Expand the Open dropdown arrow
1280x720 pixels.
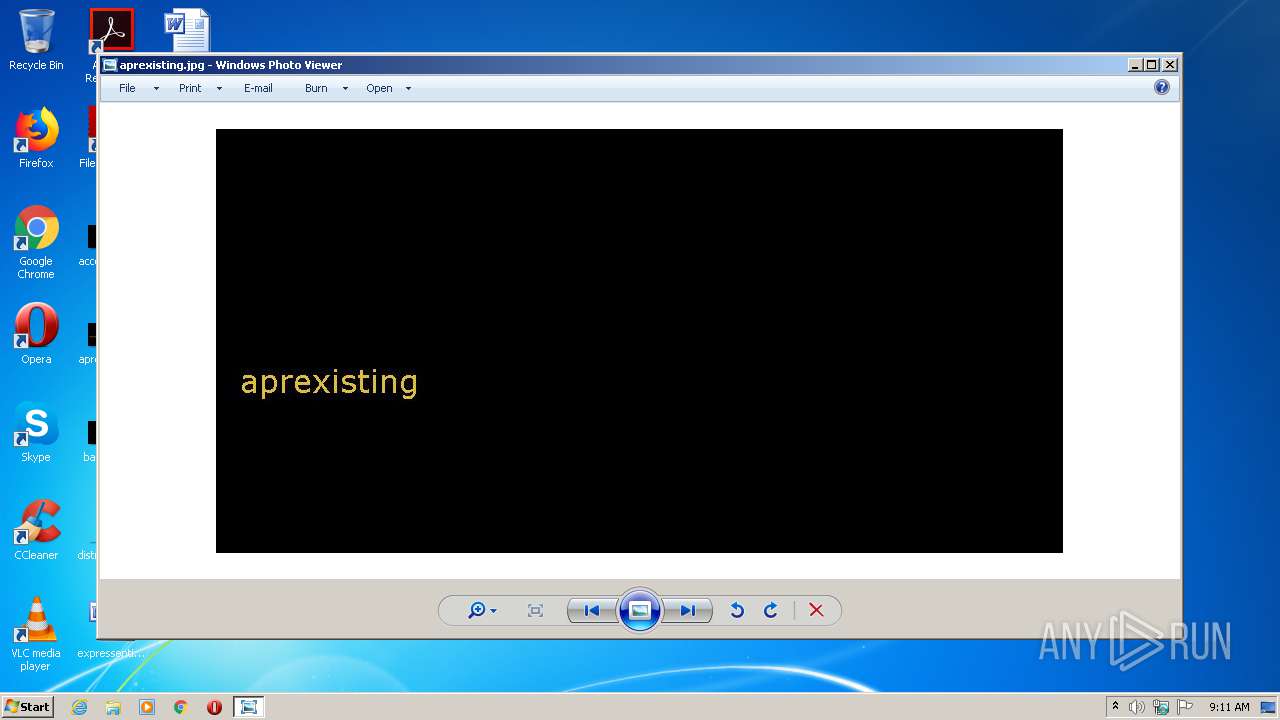pos(408,89)
